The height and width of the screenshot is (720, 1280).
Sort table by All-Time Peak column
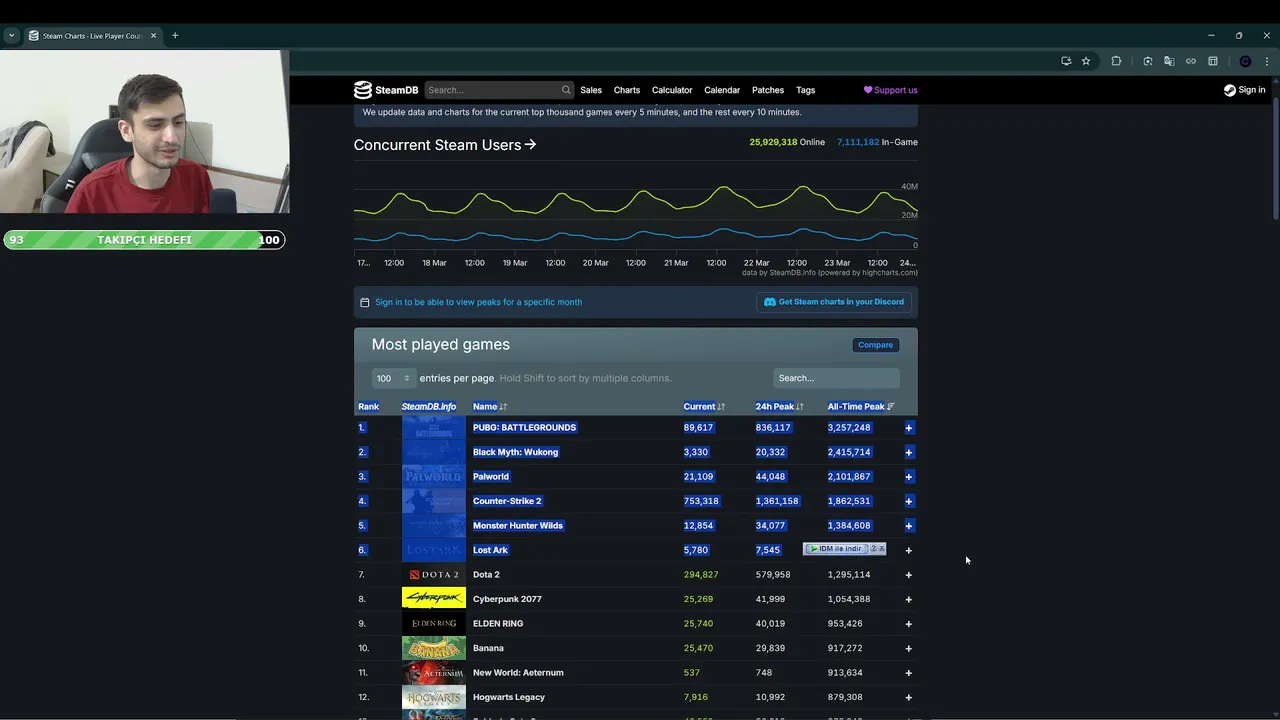[x=861, y=407]
